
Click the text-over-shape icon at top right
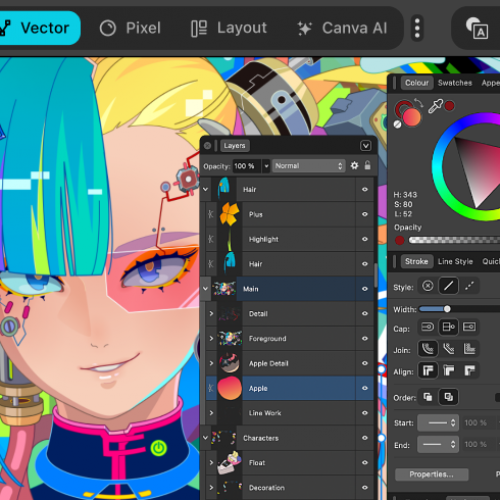477,28
